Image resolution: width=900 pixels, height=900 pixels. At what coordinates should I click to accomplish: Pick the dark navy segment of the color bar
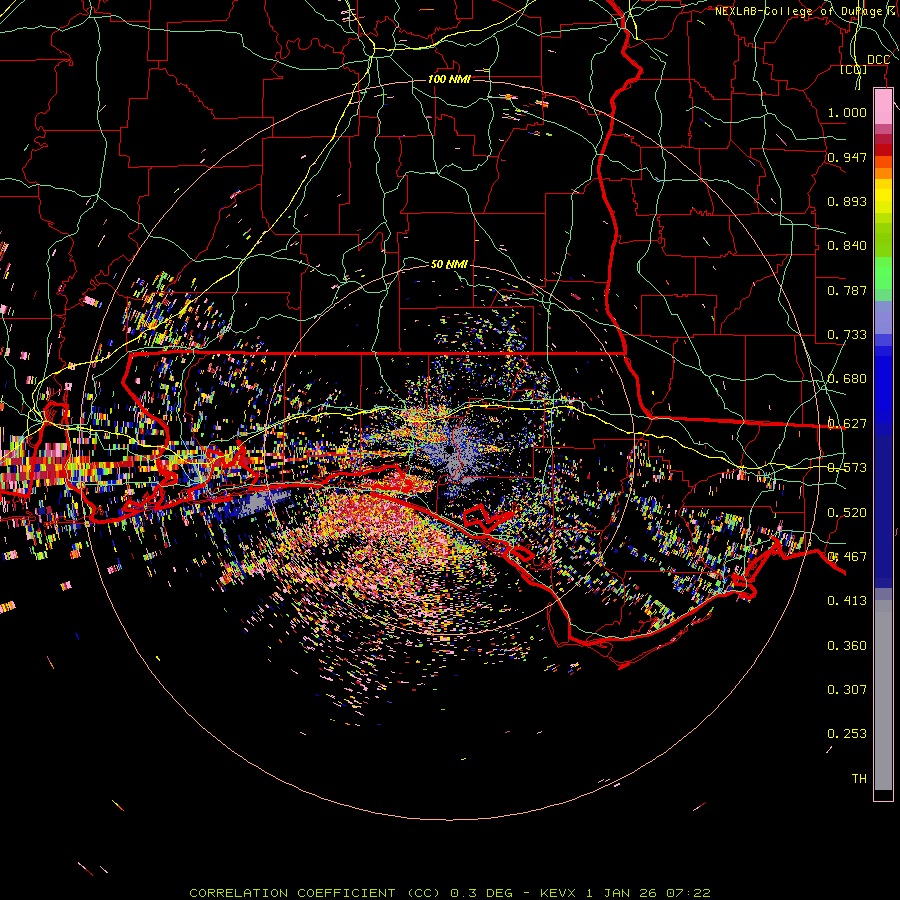pyautogui.click(x=883, y=505)
